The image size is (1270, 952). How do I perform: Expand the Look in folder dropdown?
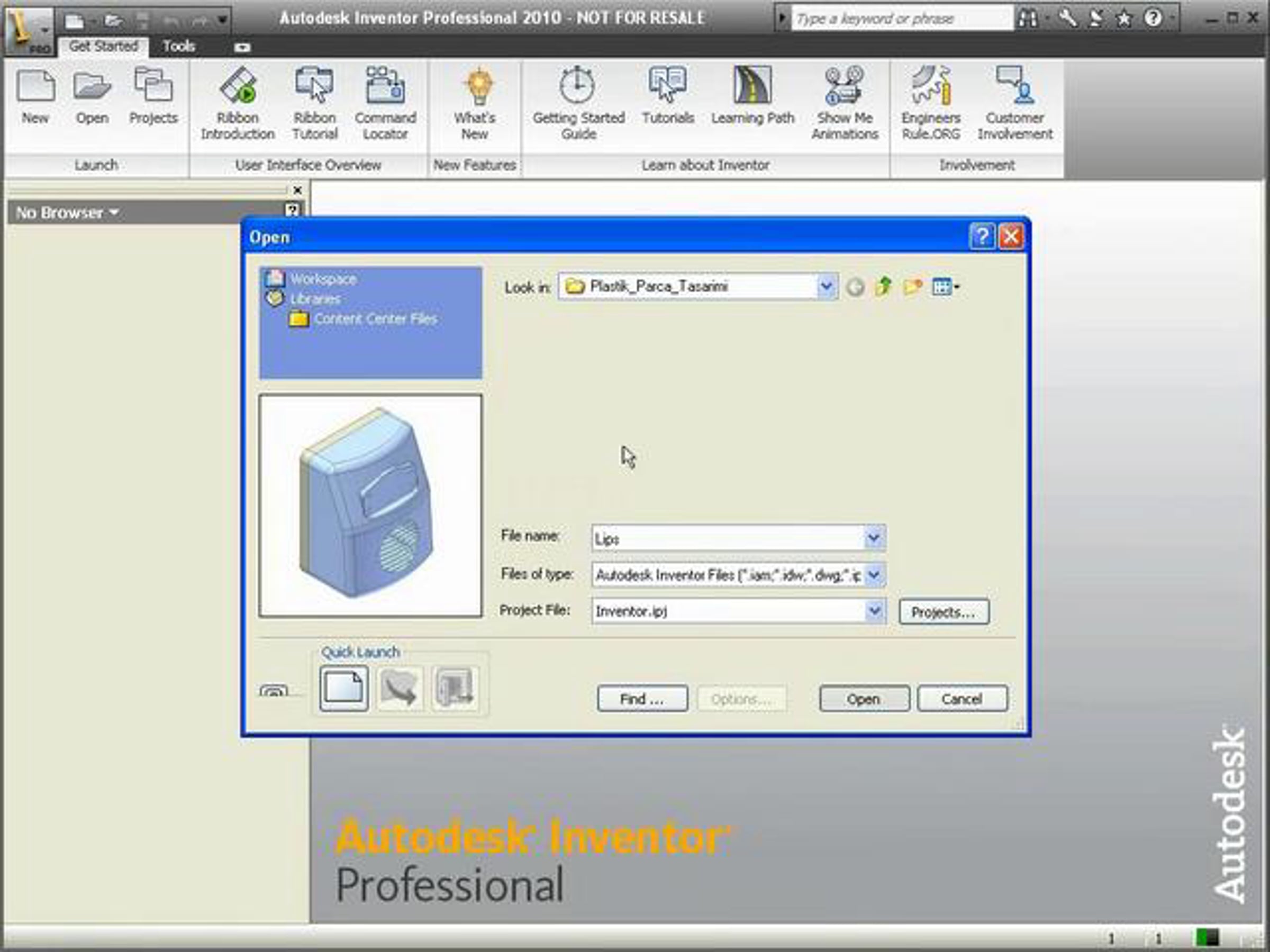[825, 286]
